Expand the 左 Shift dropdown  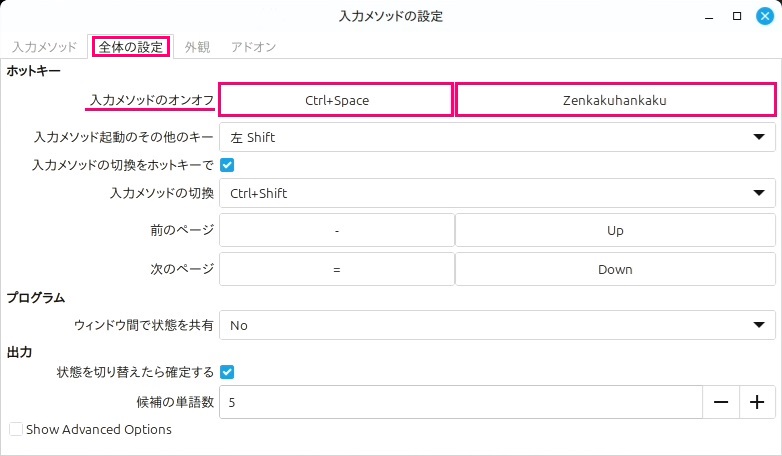click(497, 137)
